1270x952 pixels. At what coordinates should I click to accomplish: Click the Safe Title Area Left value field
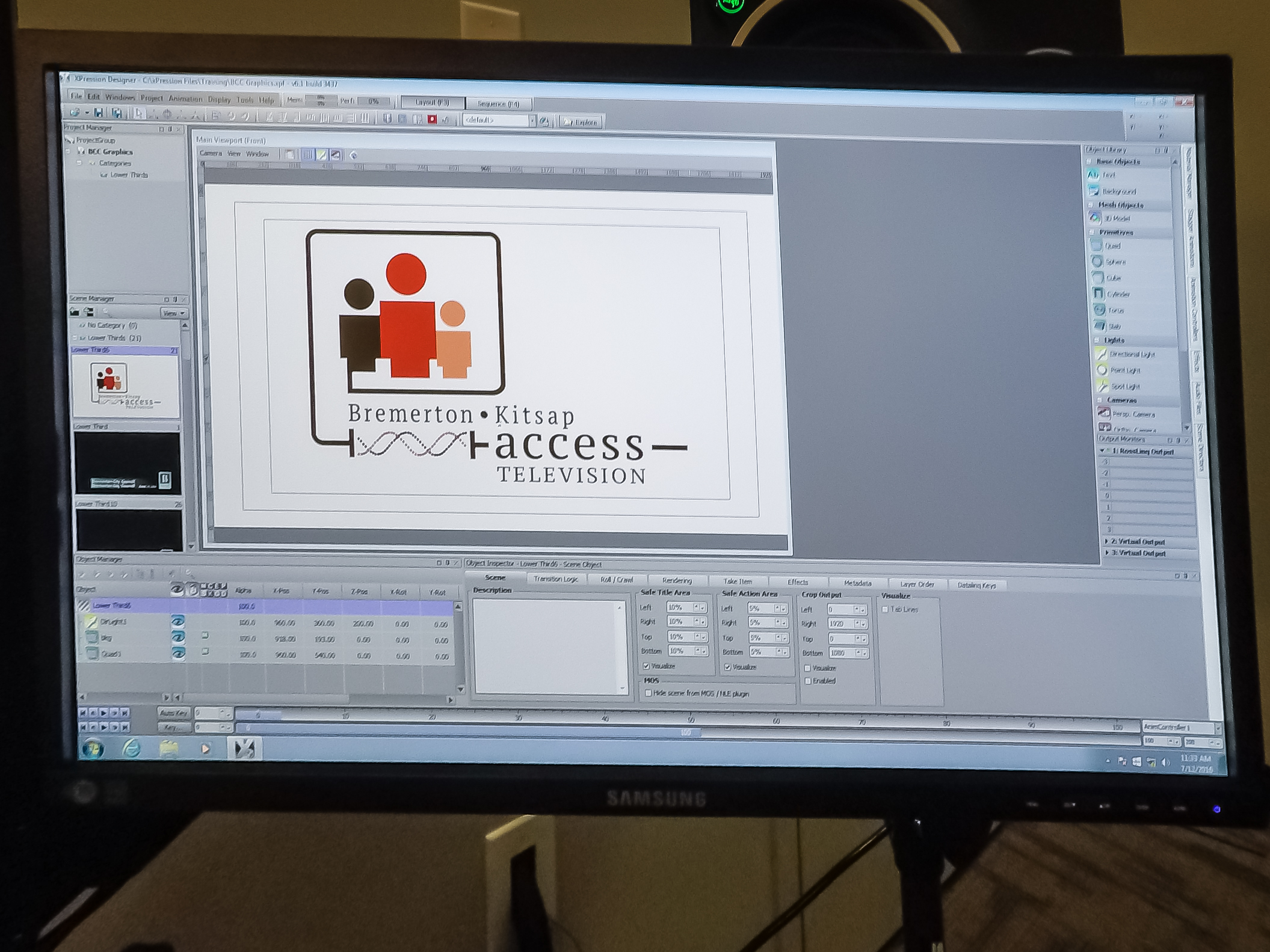(x=680, y=607)
